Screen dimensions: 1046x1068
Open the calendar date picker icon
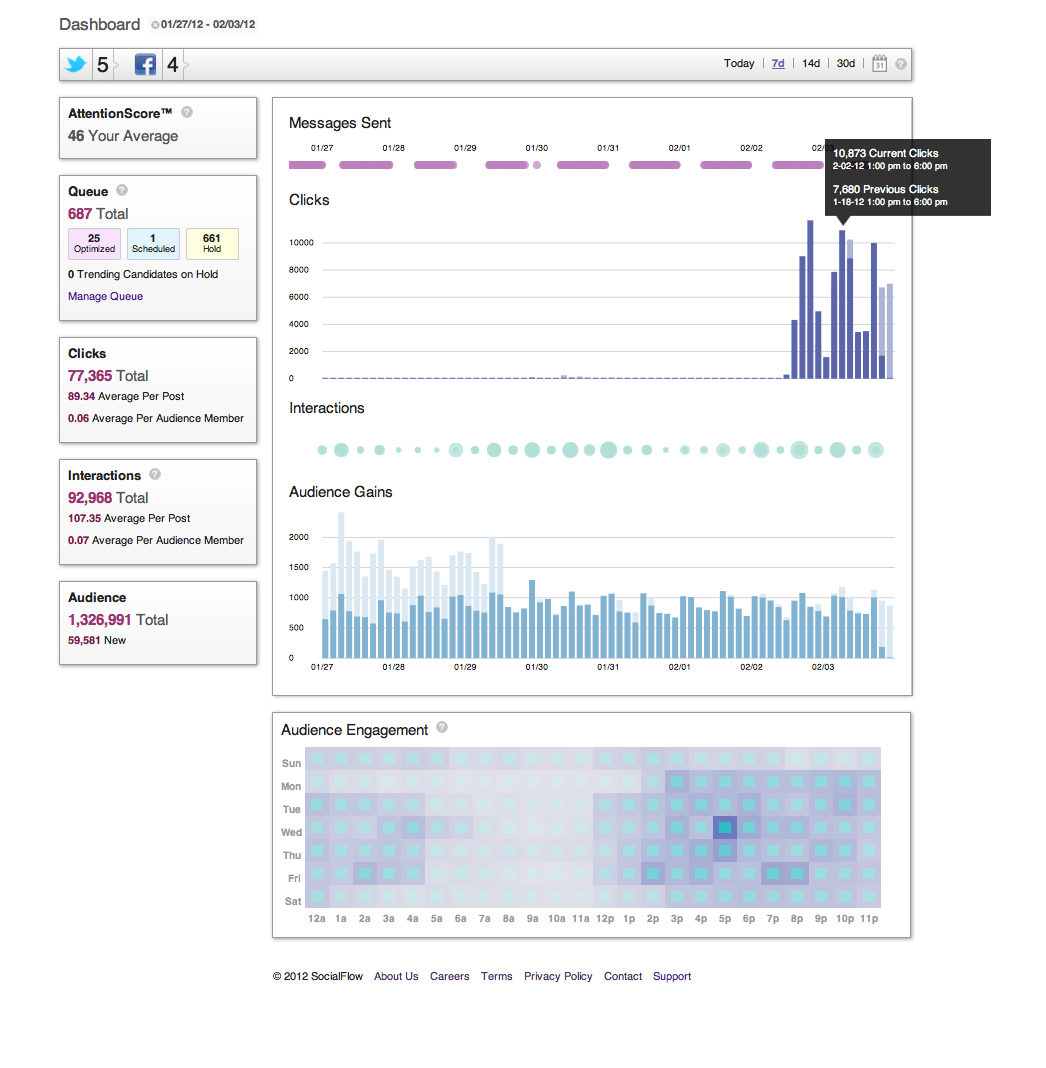(x=880, y=63)
